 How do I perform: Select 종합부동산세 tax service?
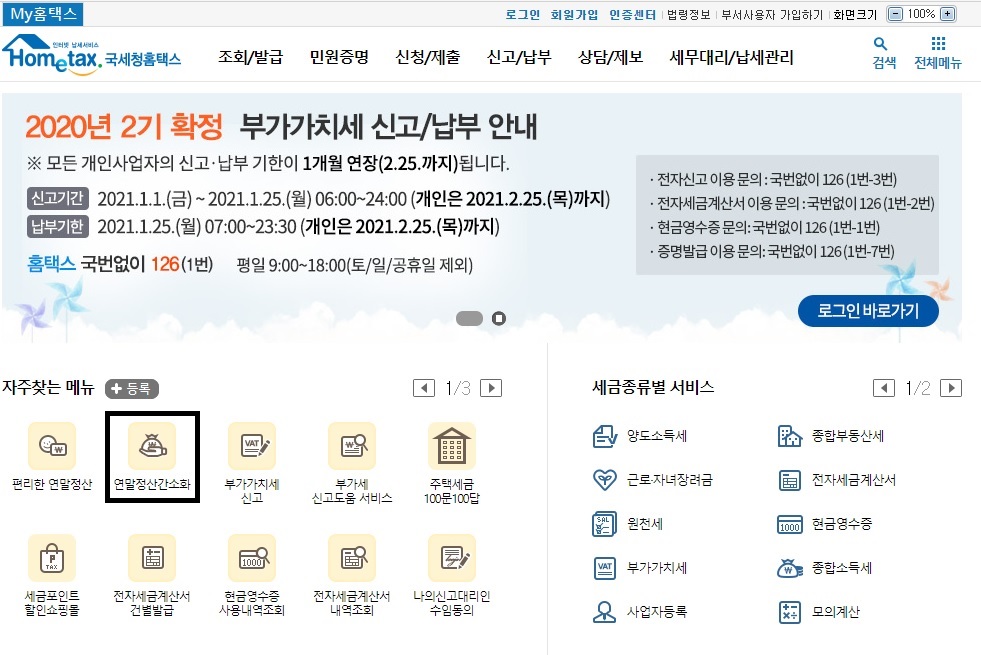click(831, 436)
